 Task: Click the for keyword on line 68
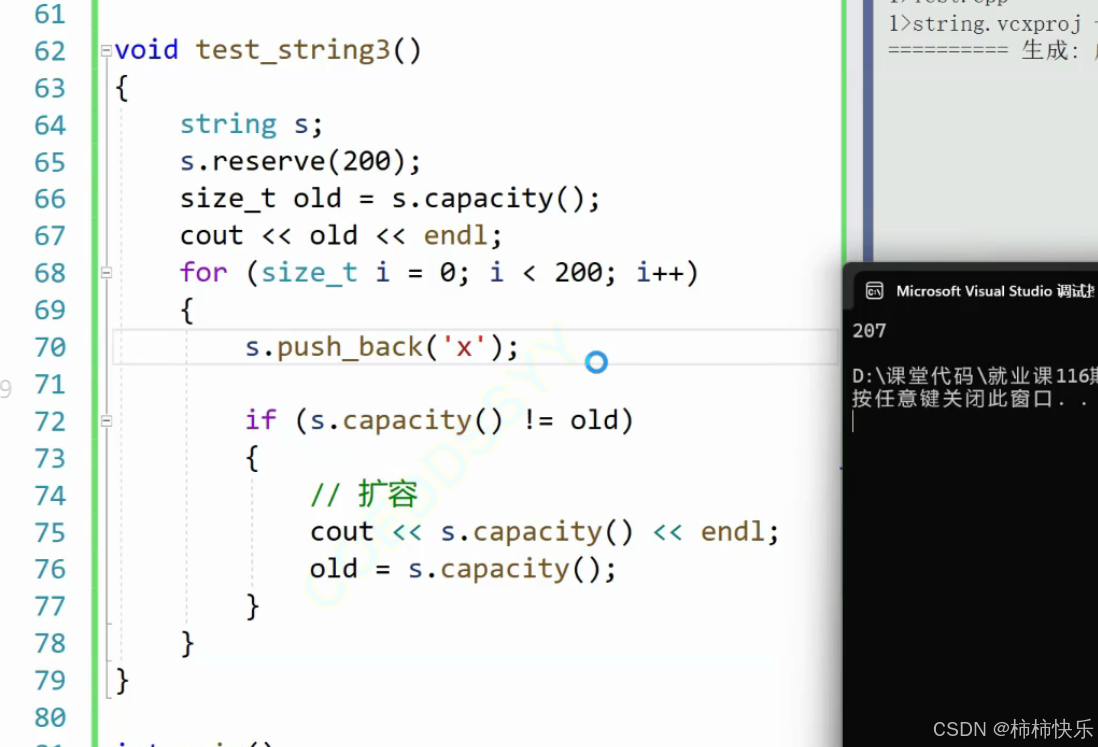click(x=204, y=272)
